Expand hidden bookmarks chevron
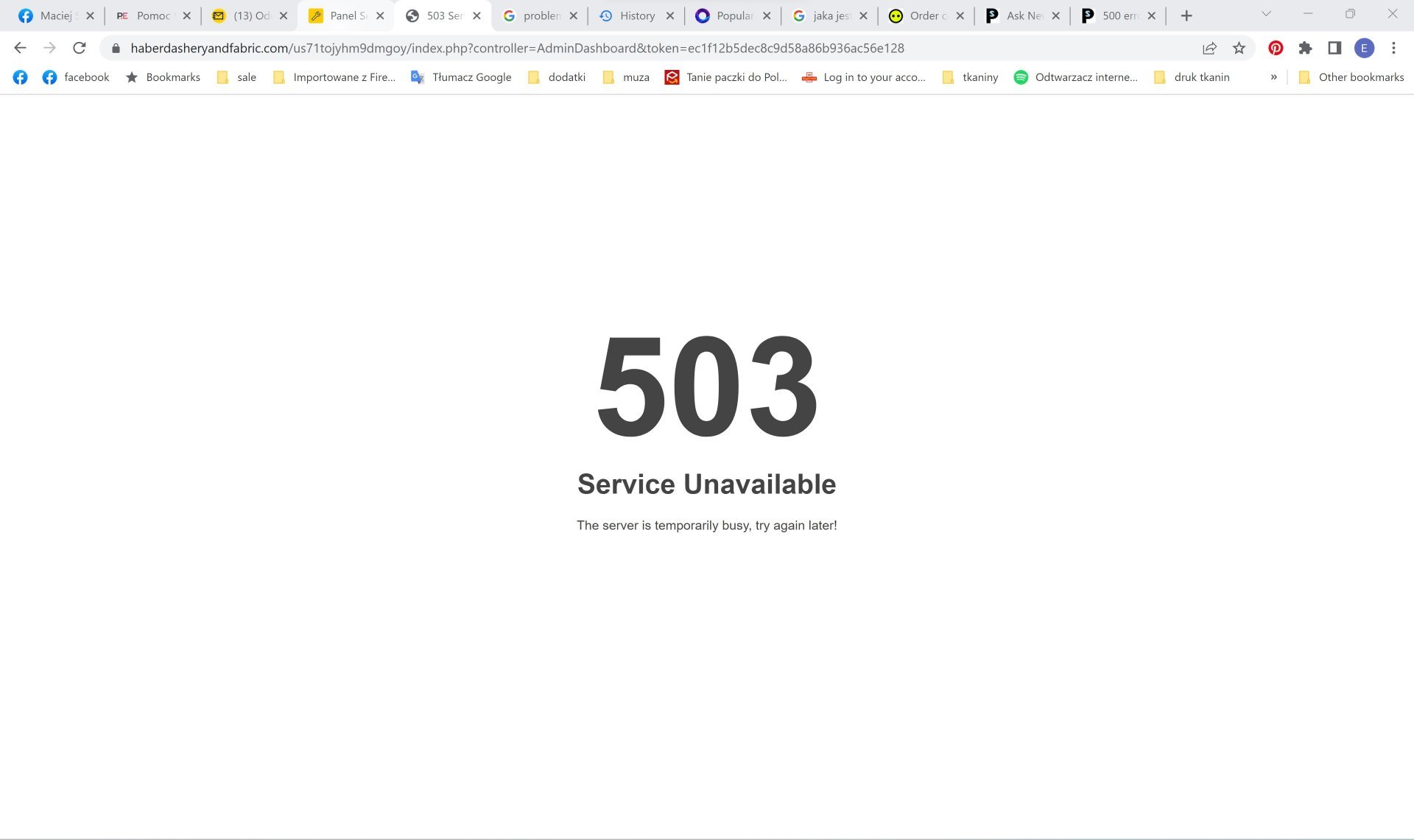 1273,77
